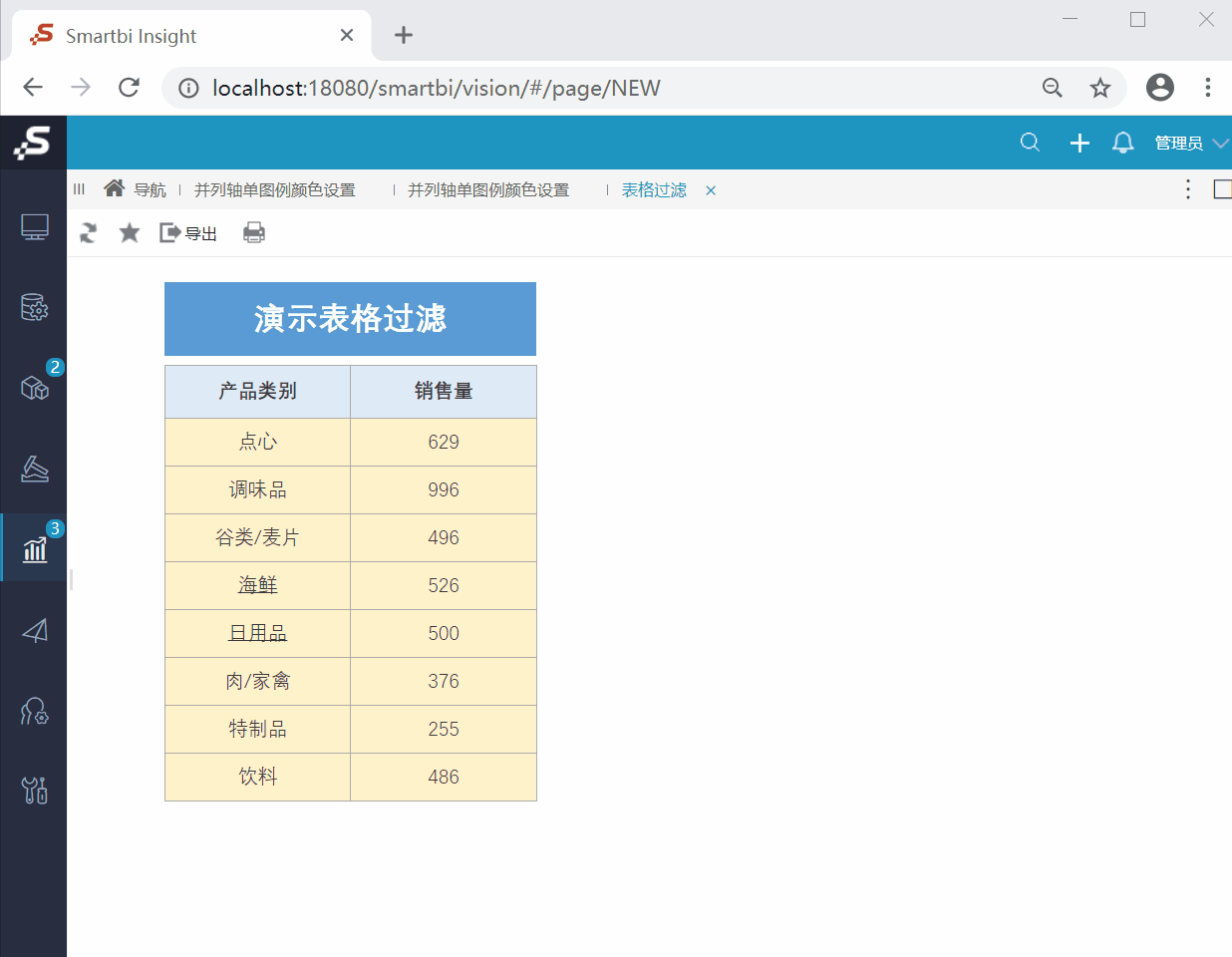View site information icon
The height and width of the screenshot is (957, 1232).
[x=187, y=88]
